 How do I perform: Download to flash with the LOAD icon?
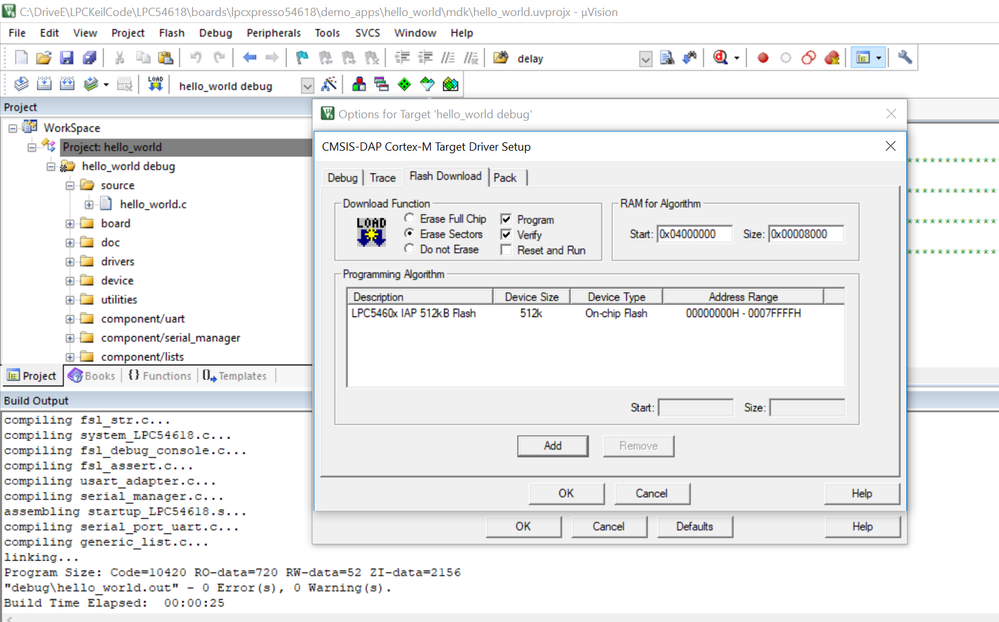[x=155, y=84]
